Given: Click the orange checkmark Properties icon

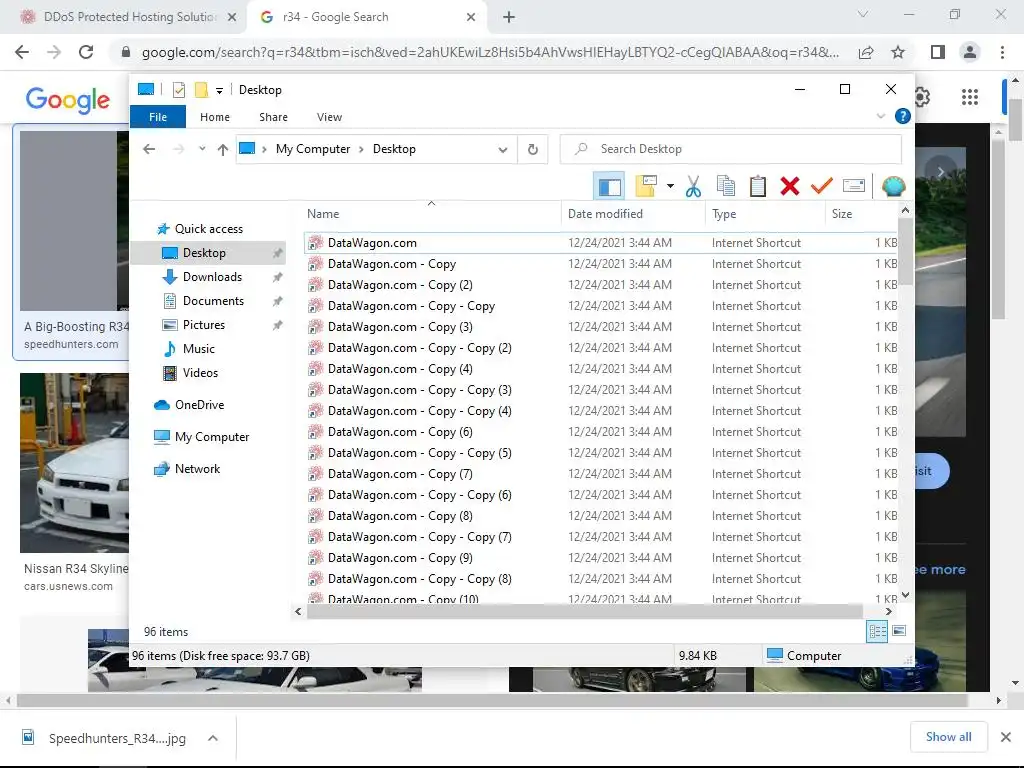Looking at the screenshot, I should click(x=822, y=187).
